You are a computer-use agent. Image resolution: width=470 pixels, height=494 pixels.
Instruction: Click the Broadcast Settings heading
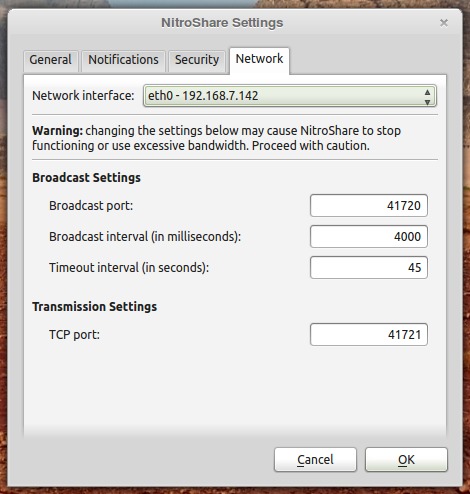86,178
